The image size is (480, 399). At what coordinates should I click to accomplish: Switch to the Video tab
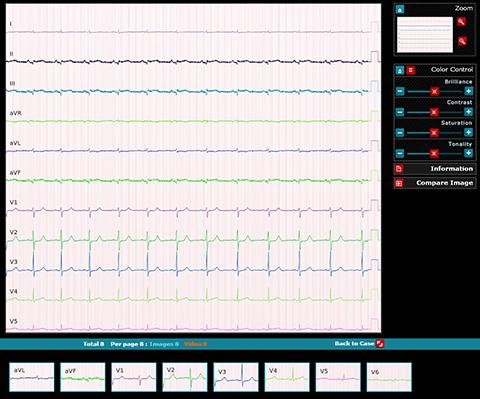click(x=195, y=344)
